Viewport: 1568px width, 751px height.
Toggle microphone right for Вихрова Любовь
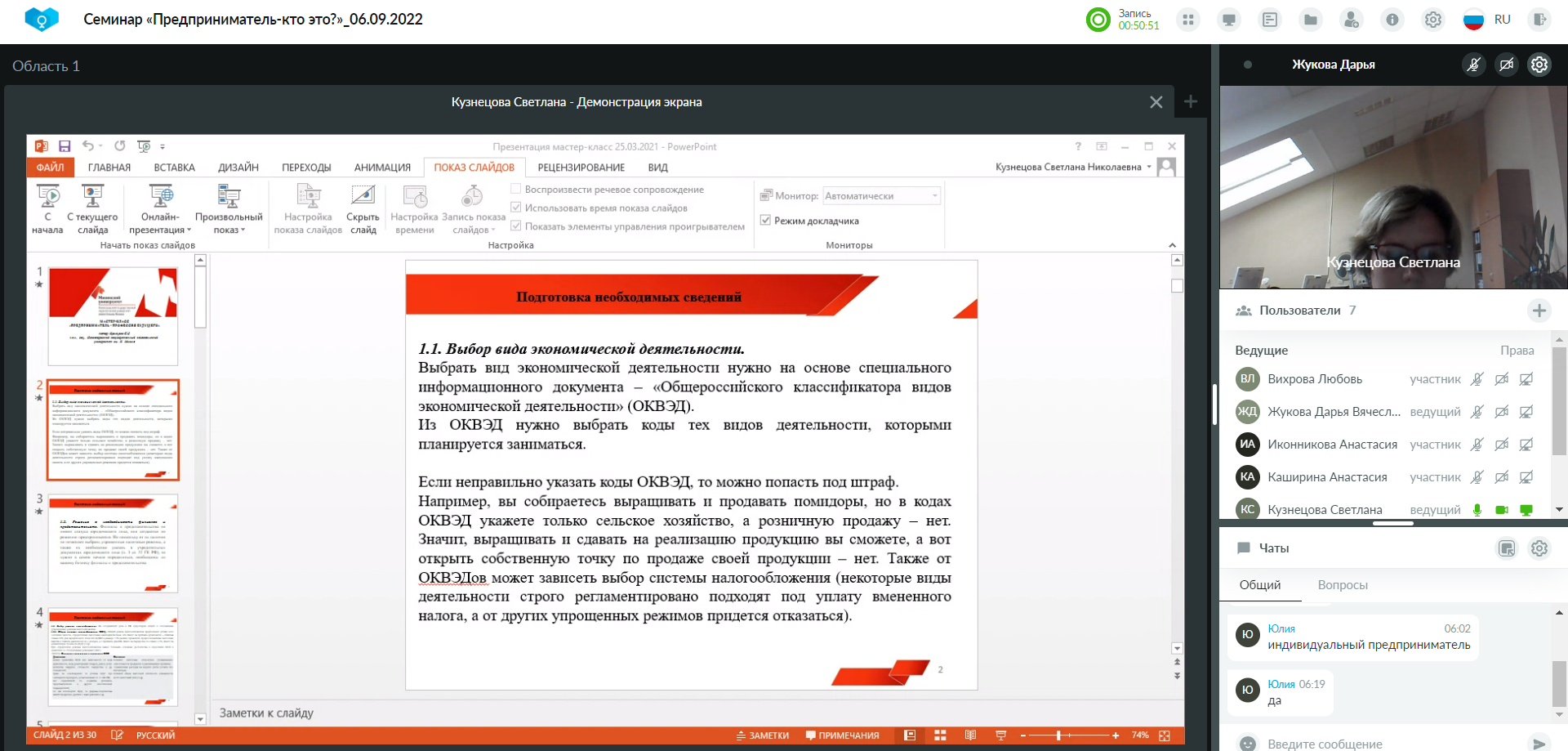(1477, 379)
